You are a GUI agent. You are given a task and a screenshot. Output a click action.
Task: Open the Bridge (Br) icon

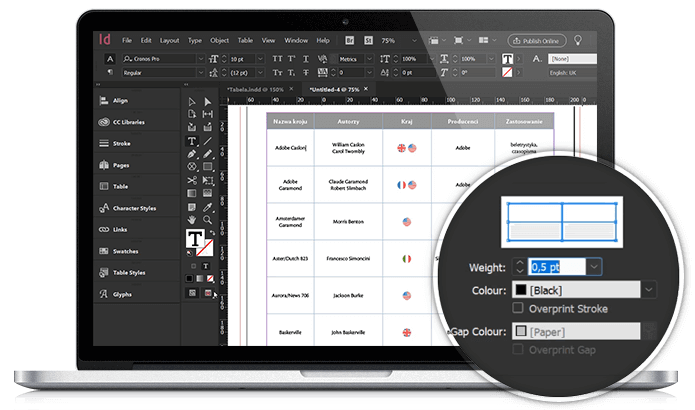(348, 40)
